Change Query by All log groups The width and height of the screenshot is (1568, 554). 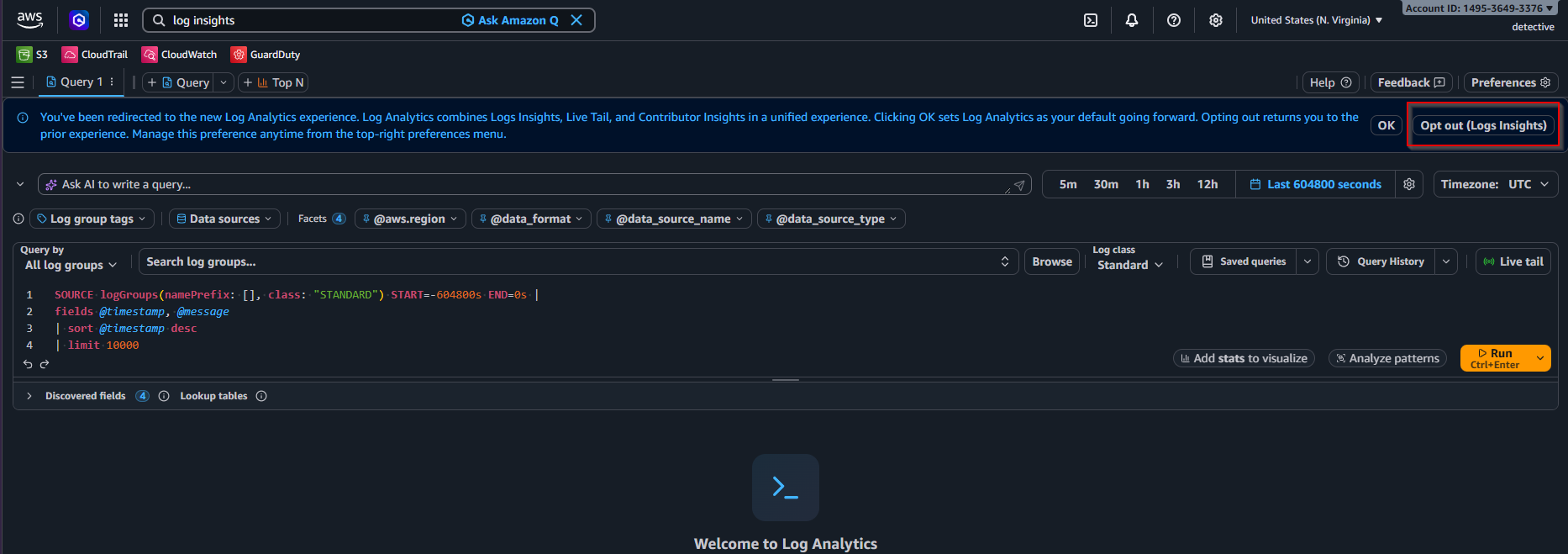[x=71, y=265]
